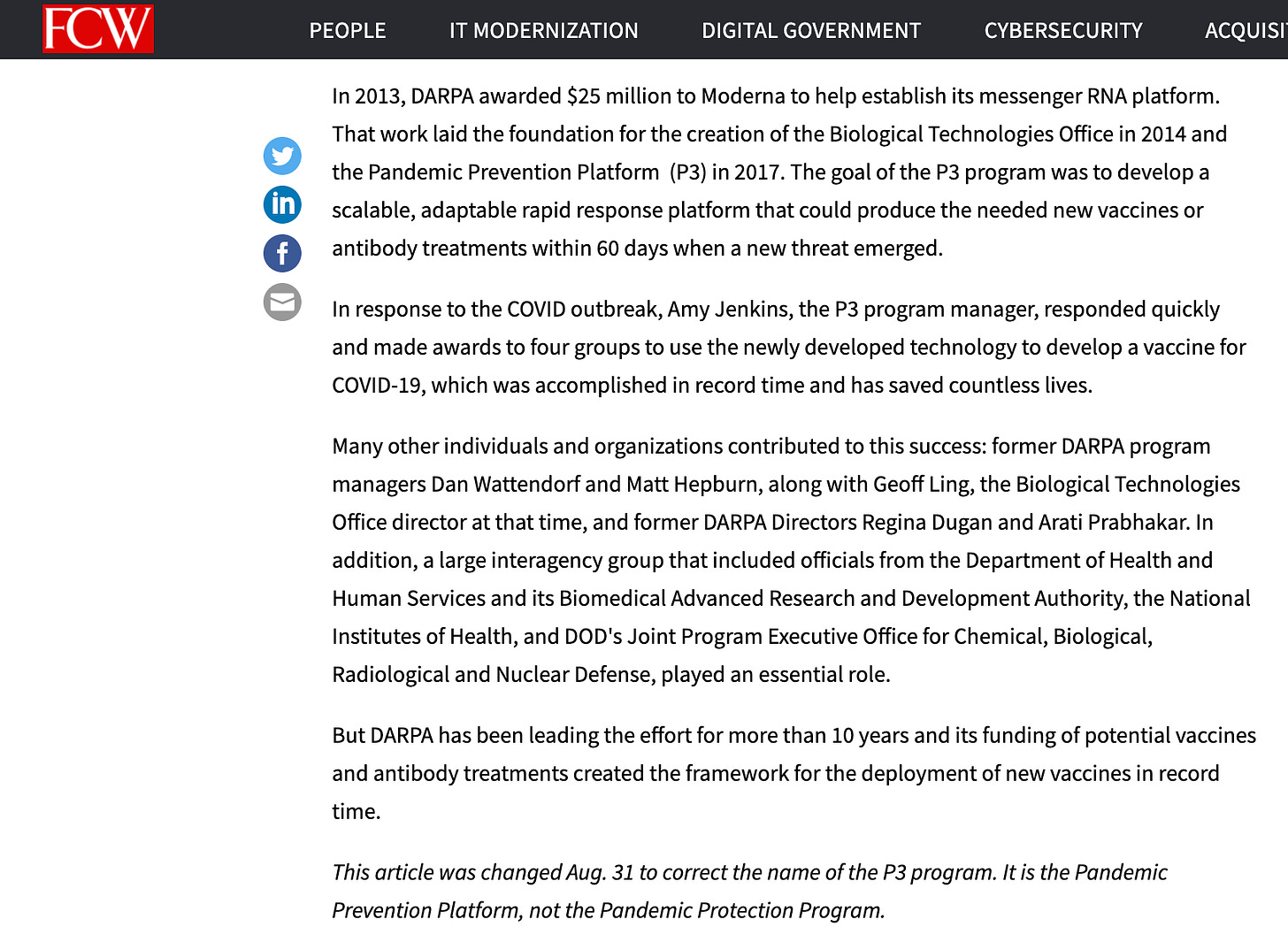Click the text 'Biomedical Advanced Research and Development Authority'
This screenshot has width=1288, height=942.
point(843,598)
